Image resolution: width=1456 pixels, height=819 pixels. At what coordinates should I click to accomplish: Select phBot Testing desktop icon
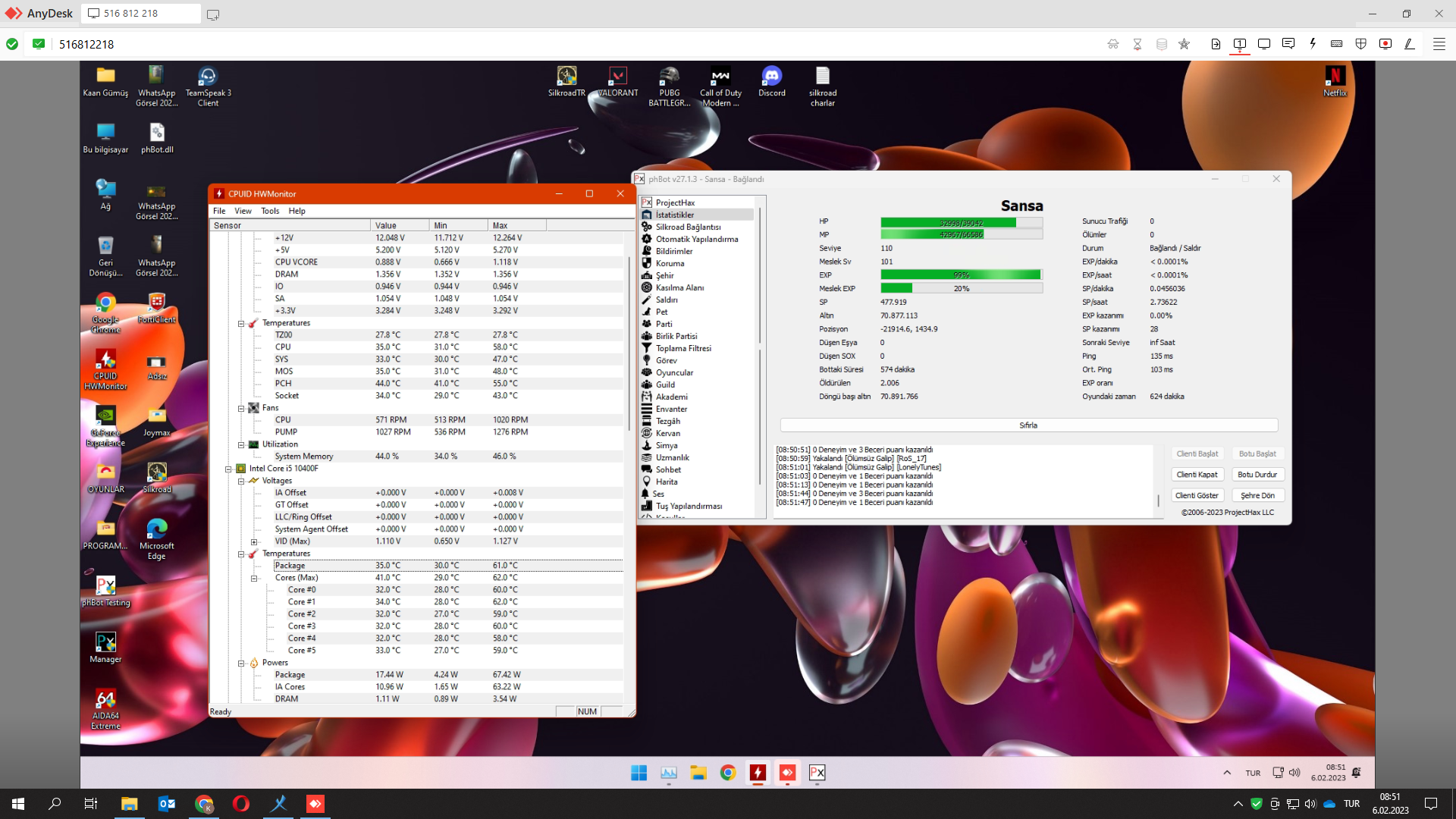(105, 591)
